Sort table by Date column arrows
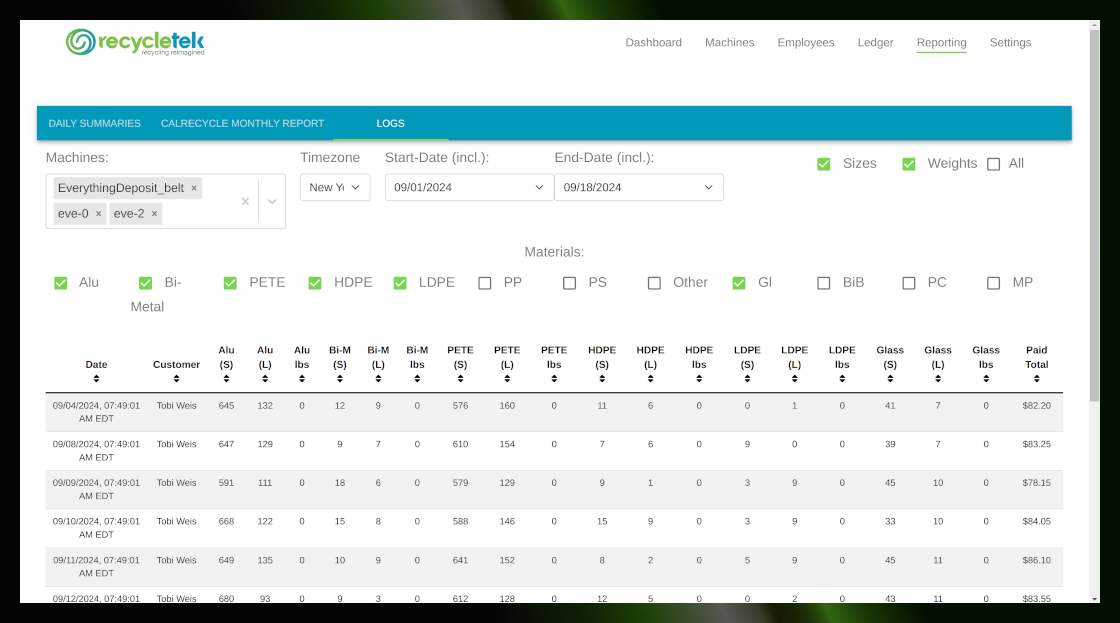Screen dimensions: 1120x623 pos(96,379)
